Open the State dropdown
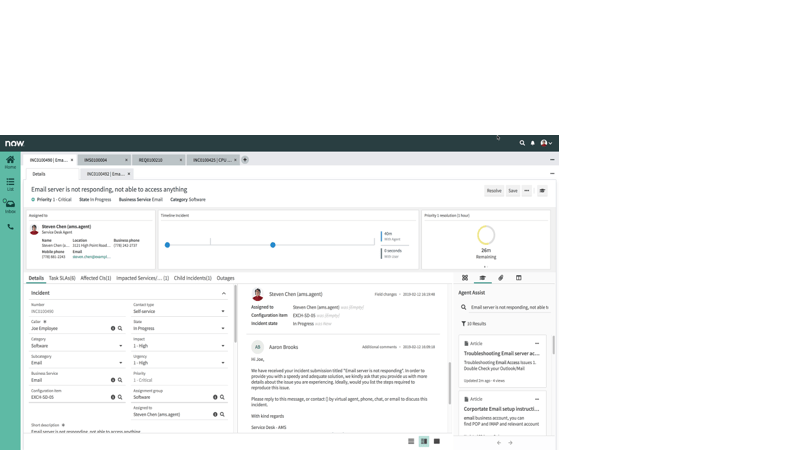800x450 pixels. pos(179,328)
